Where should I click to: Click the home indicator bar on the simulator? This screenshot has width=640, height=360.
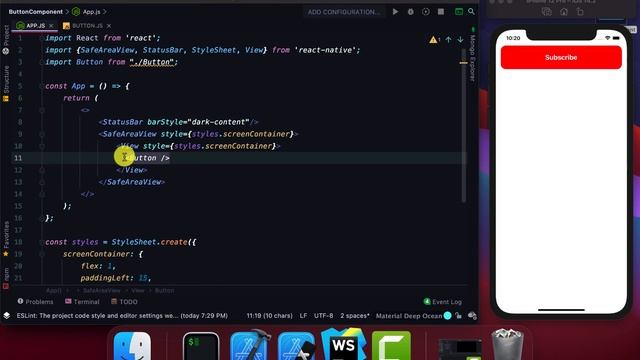[x=561, y=310]
